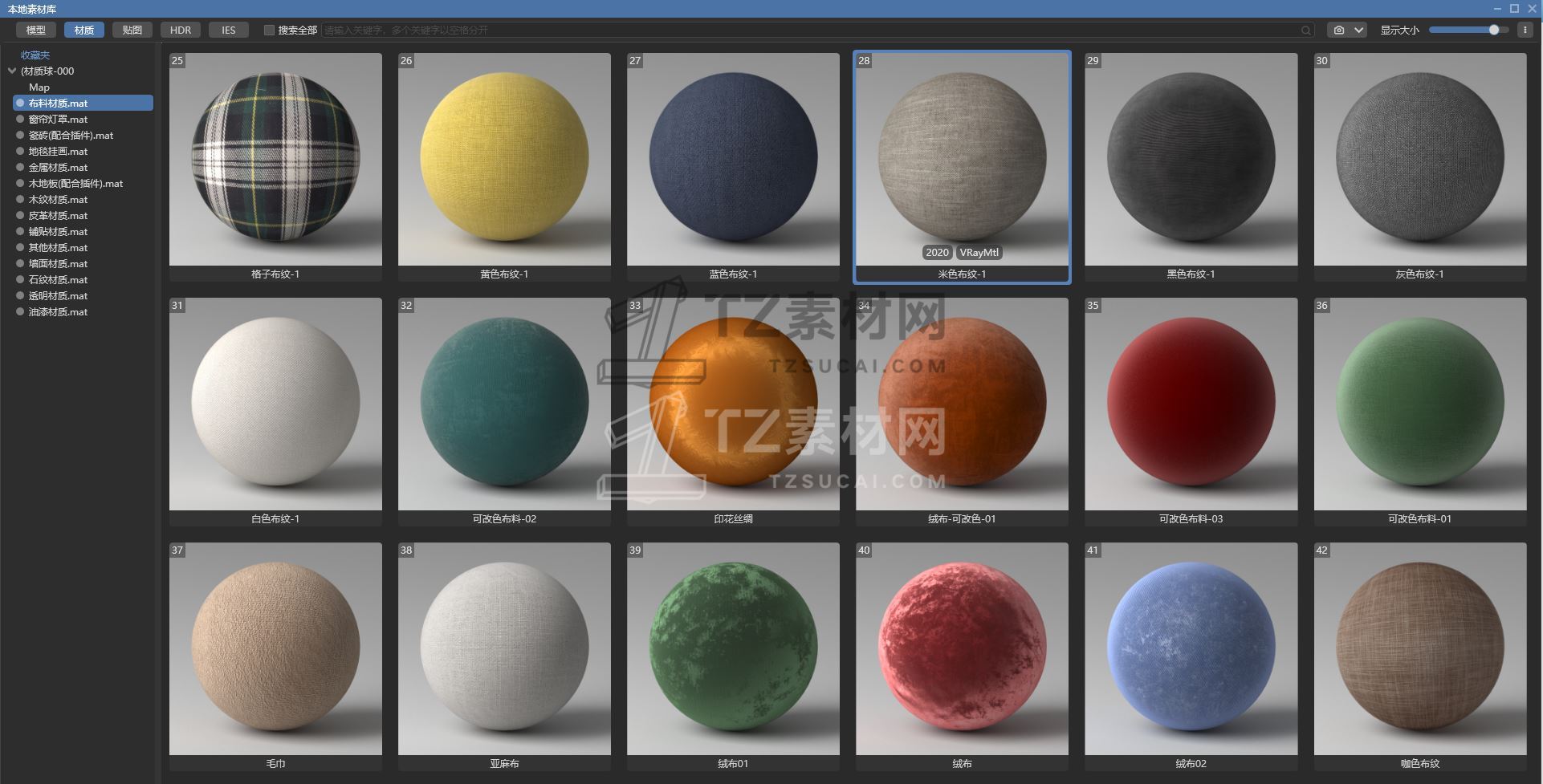Switch to the HDR tab
The height and width of the screenshot is (784, 1543).
point(181,30)
